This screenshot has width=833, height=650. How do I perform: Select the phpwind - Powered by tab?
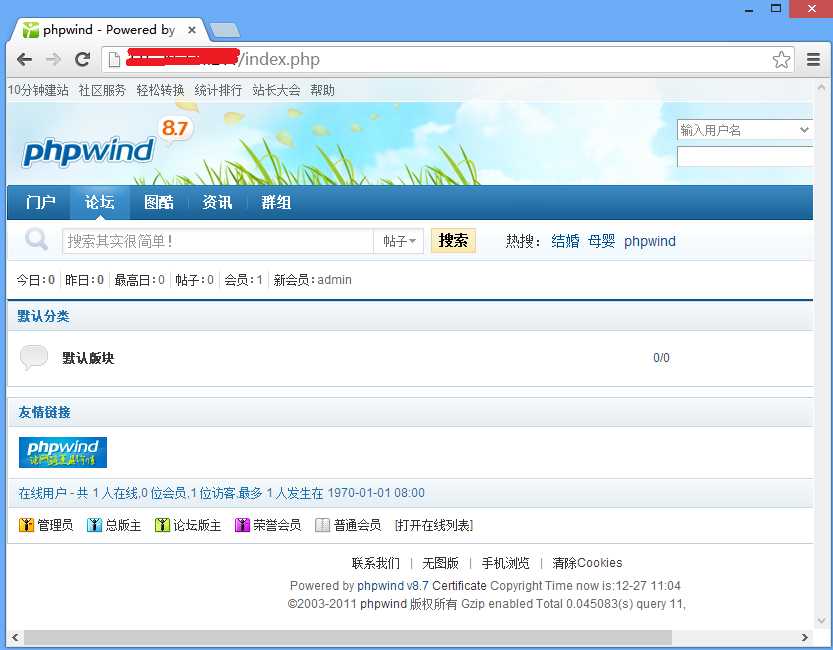point(109,30)
